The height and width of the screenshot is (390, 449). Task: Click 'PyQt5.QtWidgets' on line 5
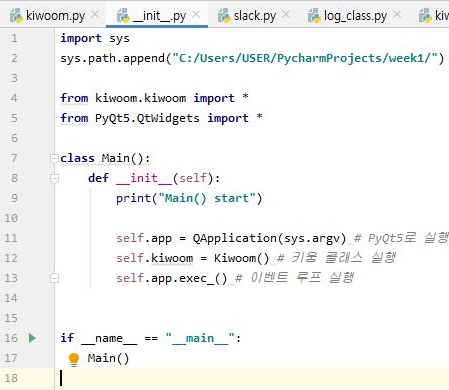[147, 118]
